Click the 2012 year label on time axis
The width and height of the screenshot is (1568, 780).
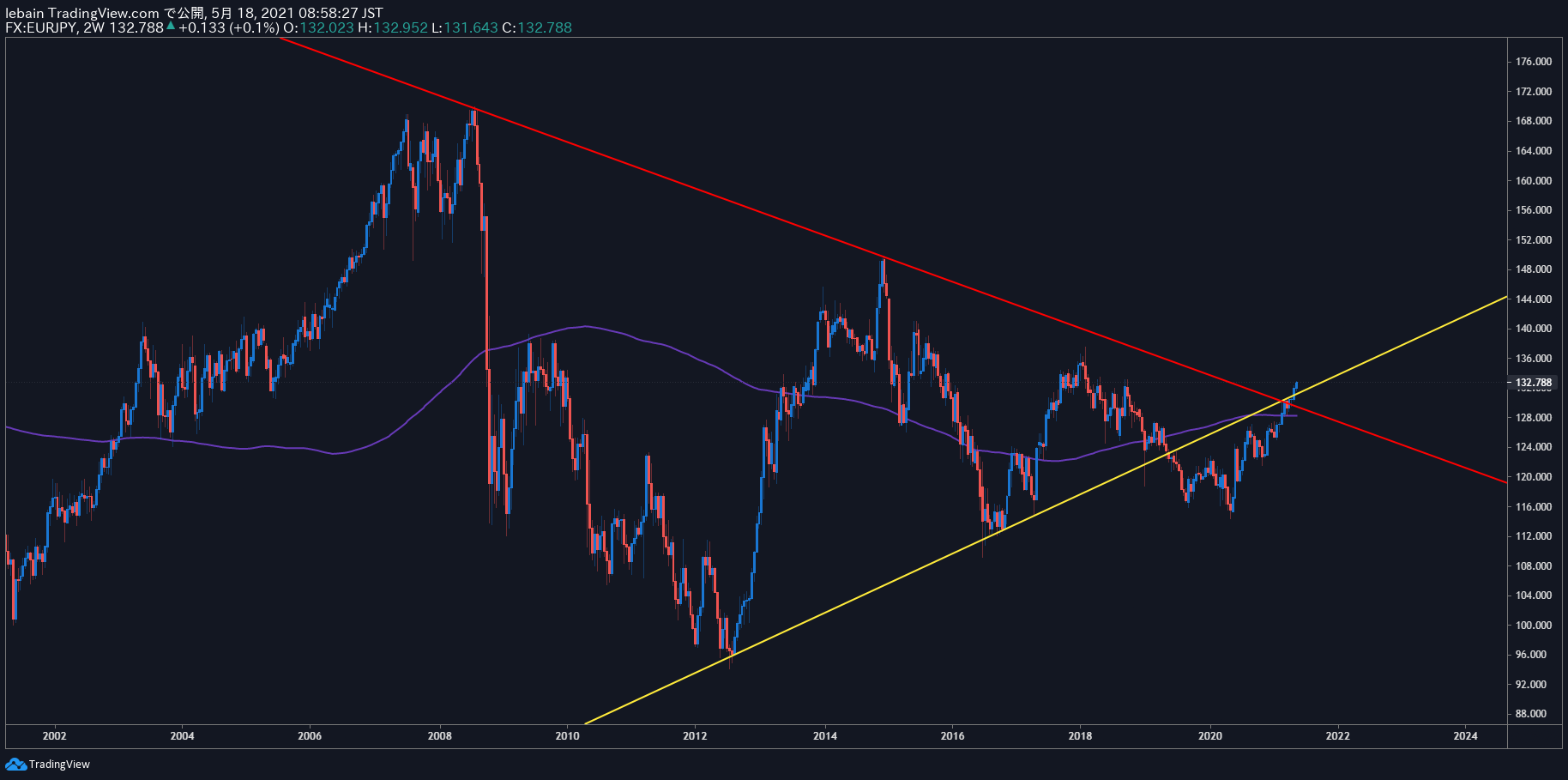(695, 735)
